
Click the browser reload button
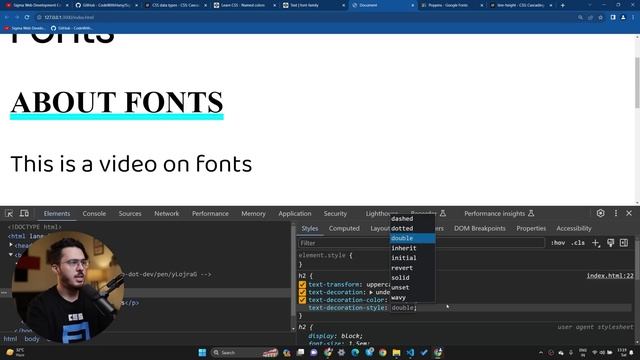pos(27,18)
